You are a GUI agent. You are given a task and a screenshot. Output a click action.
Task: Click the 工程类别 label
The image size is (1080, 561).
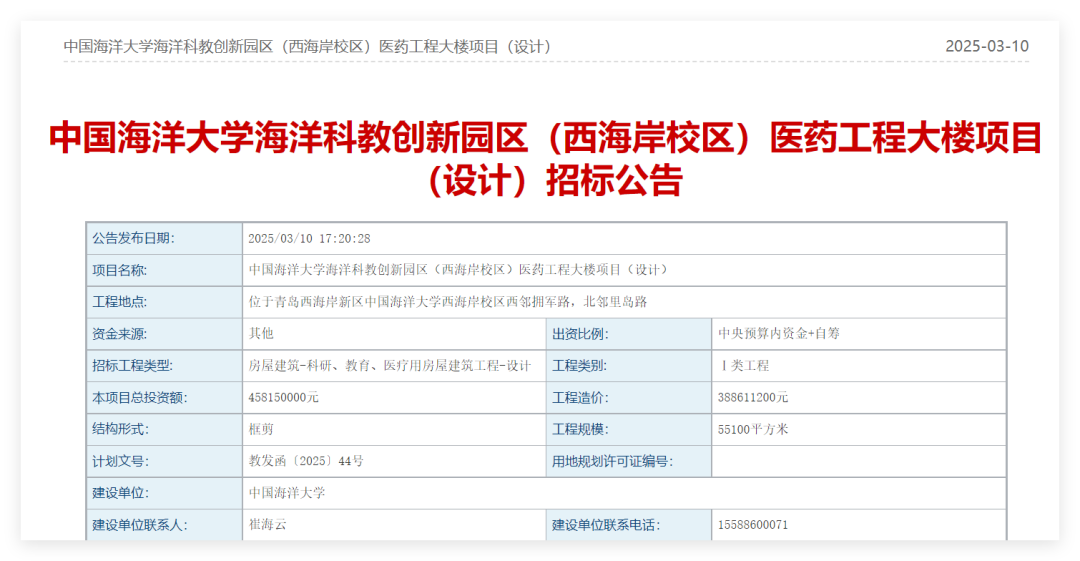(579, 365)
